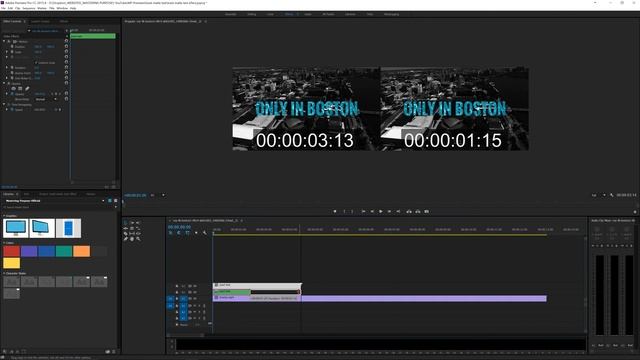Click the Go to In button
The image size is (640, 360).
pyautogui.click(x=363, y=211)
